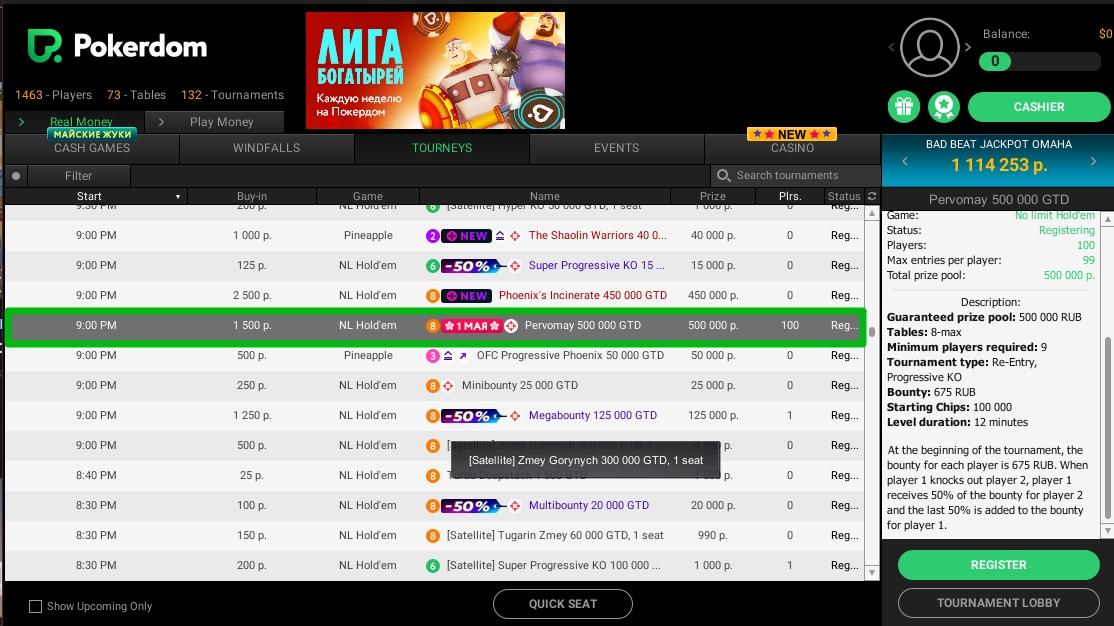
Task: Open the Лига Богатырей promo banner
Action: (436, 70)
